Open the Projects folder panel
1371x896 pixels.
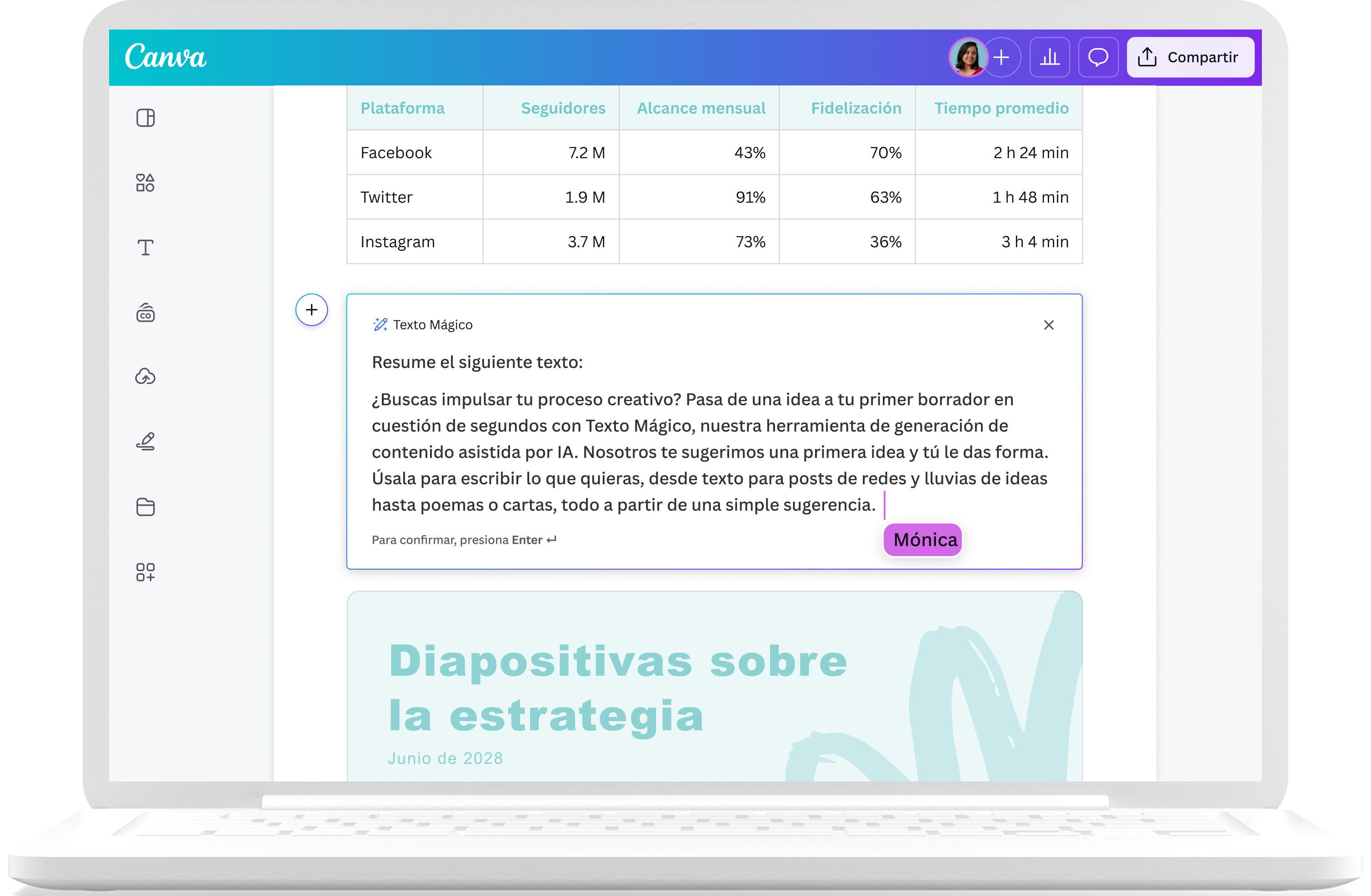click(145, 507)
